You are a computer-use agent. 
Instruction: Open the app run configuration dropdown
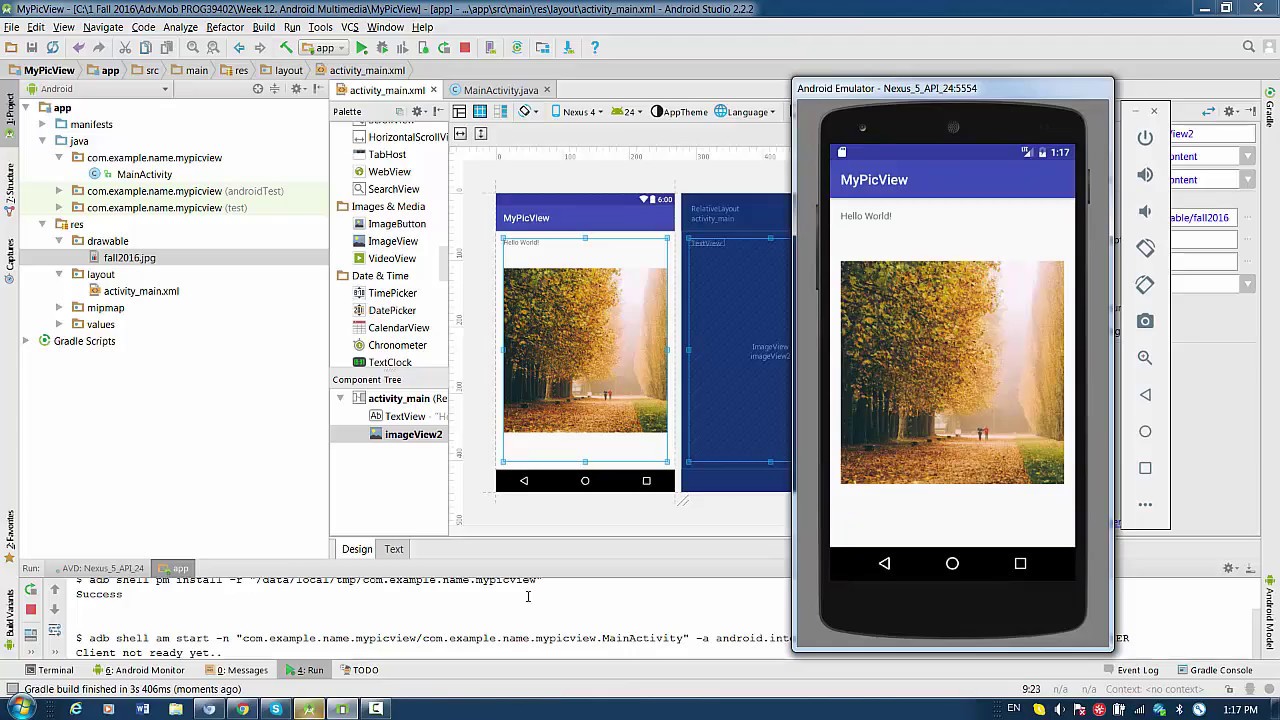[x=325, y=48]
